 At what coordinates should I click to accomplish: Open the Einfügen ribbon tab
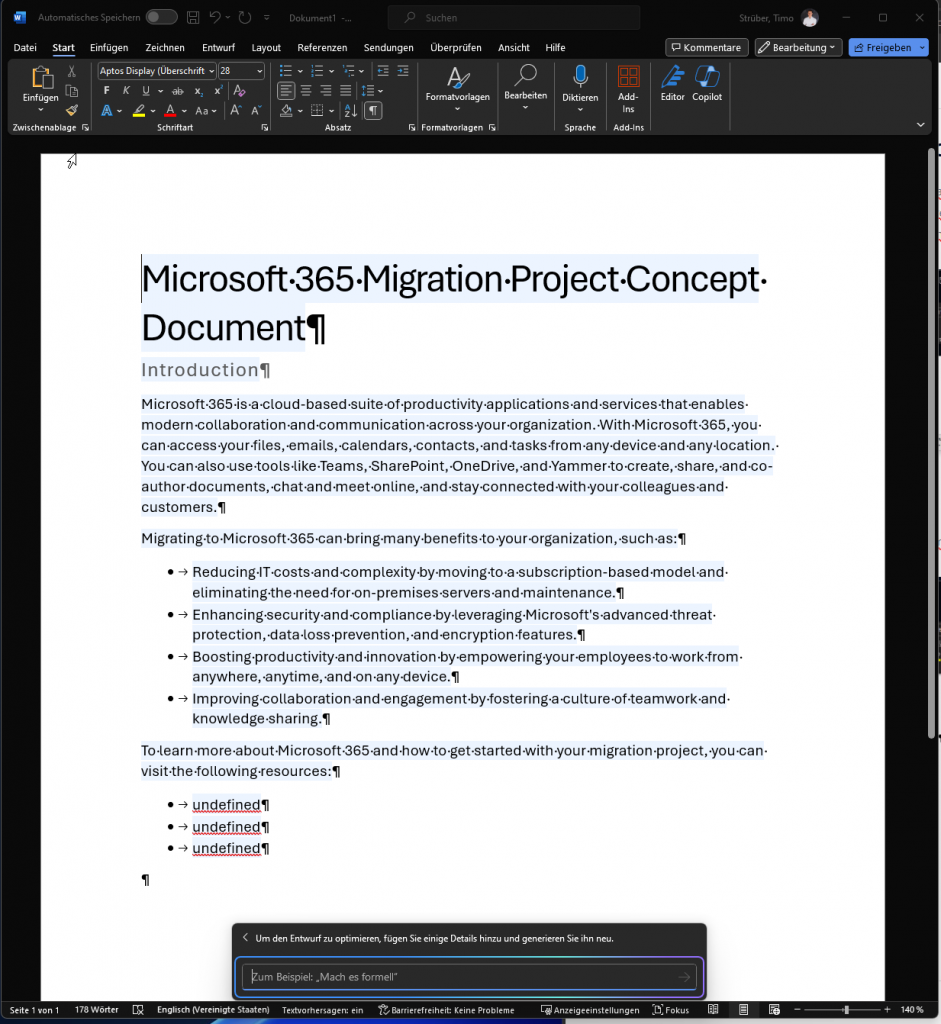point(109,47)
